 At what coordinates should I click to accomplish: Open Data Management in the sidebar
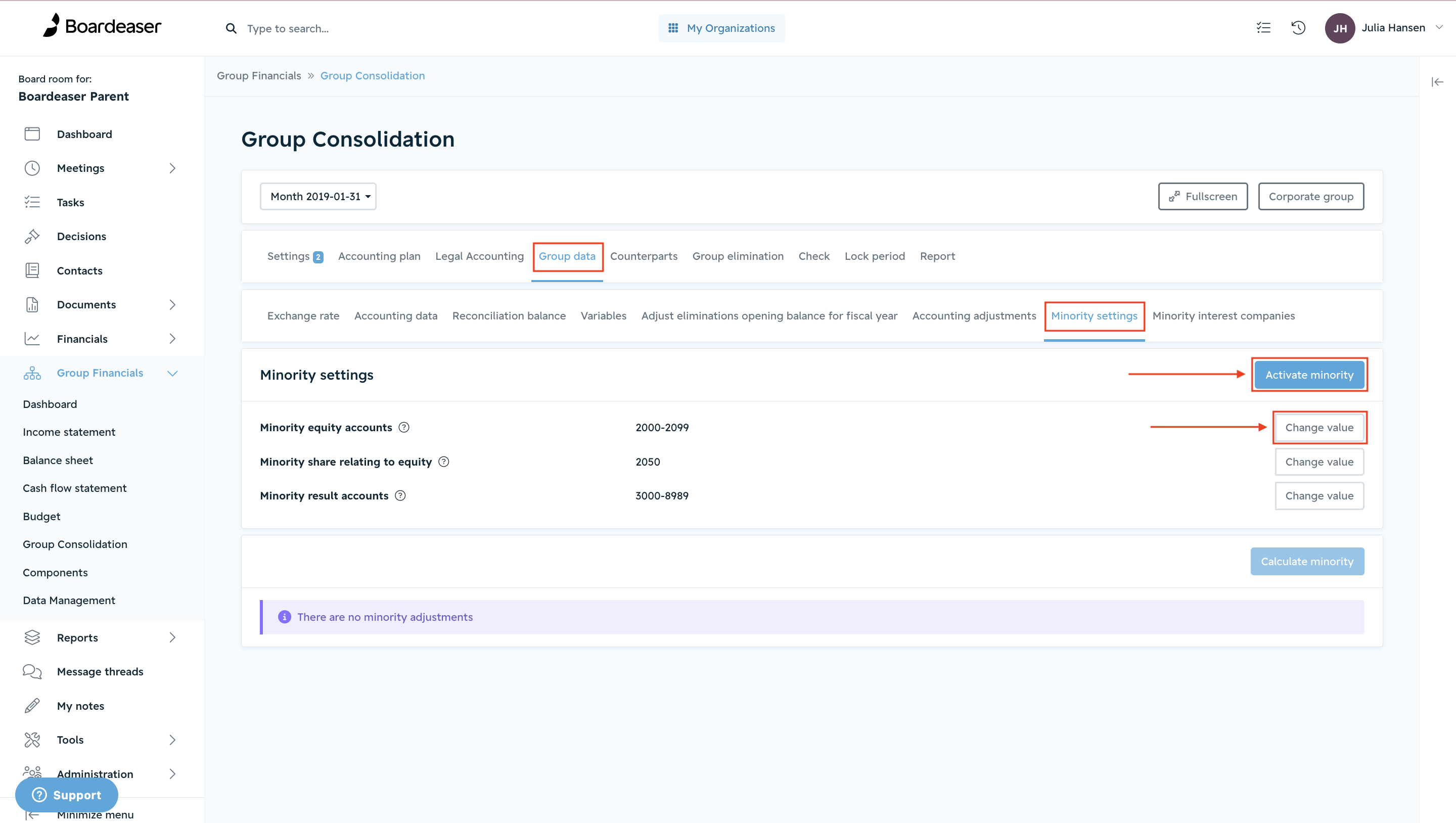click(x=69, y=600)
